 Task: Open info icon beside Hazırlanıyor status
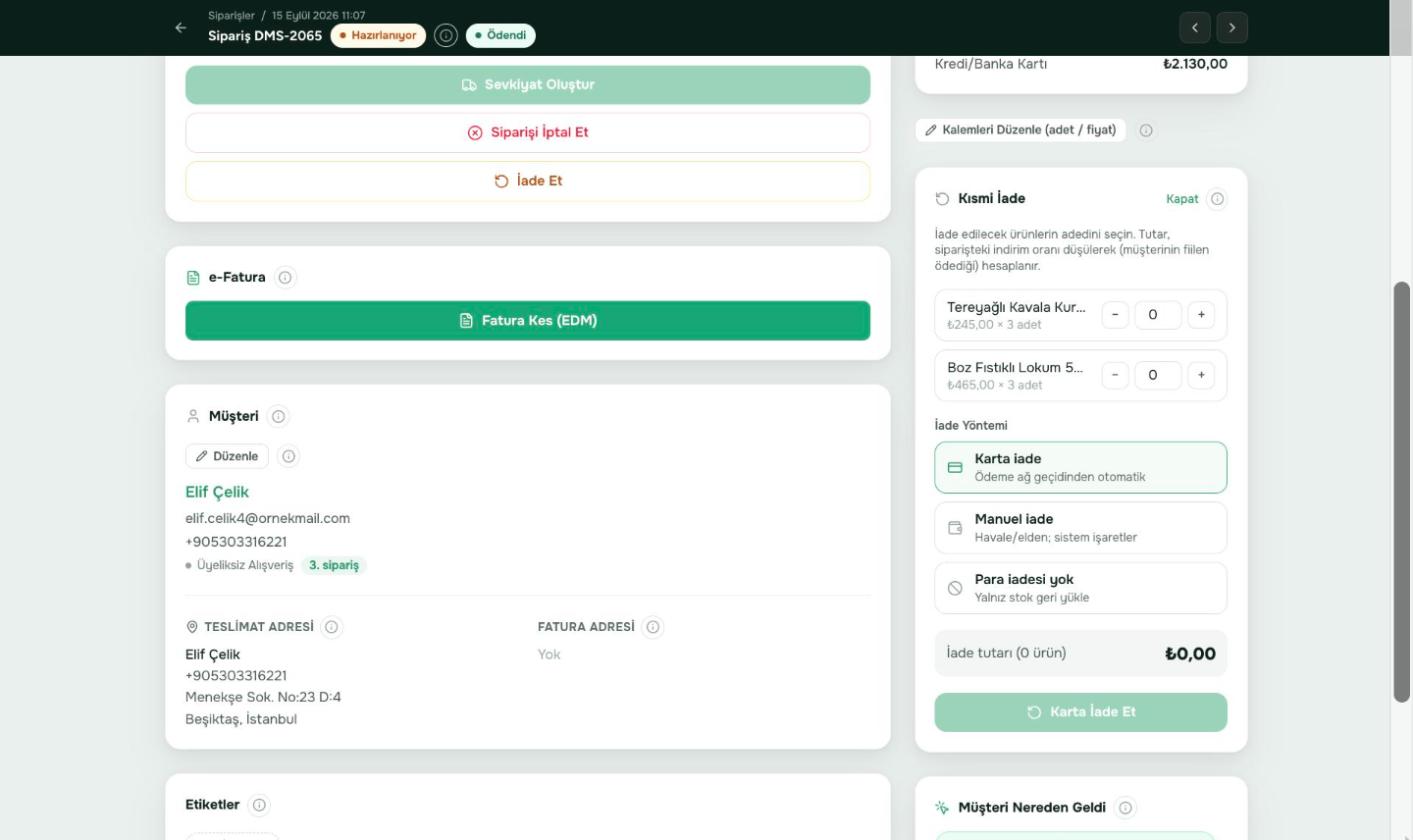[x=446, y=36]
